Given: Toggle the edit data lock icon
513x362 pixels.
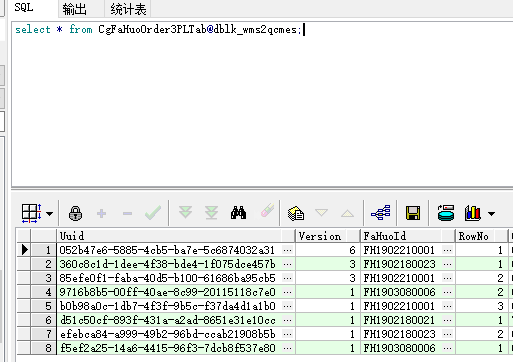Looking at the screenshot, I should tap(76, 213).
